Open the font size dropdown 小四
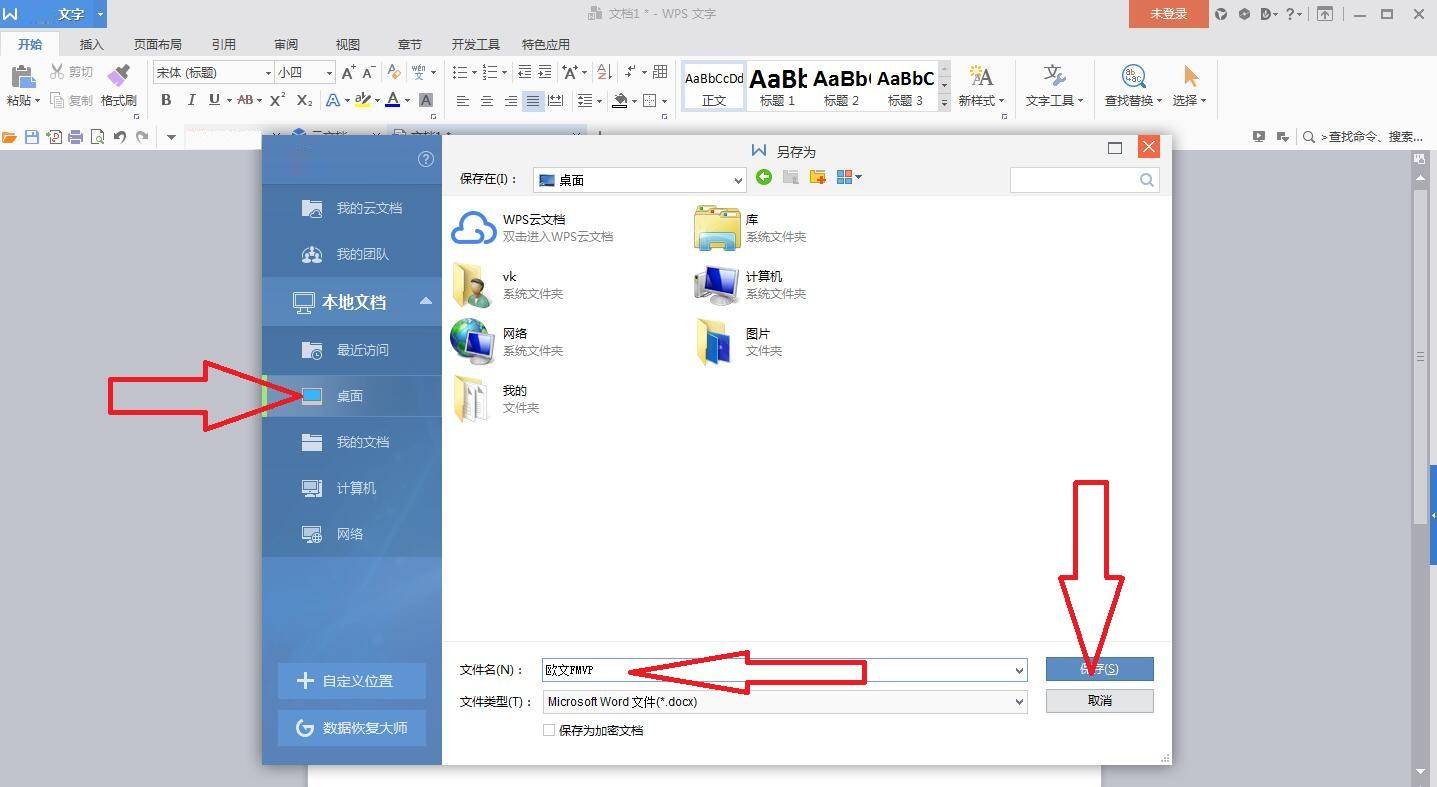The height and width of the screenshot is (787, 1437). click(x=329, y=72)
